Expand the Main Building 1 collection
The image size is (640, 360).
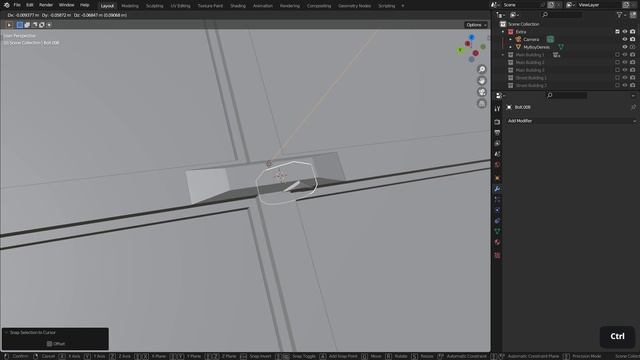(503, 55)
